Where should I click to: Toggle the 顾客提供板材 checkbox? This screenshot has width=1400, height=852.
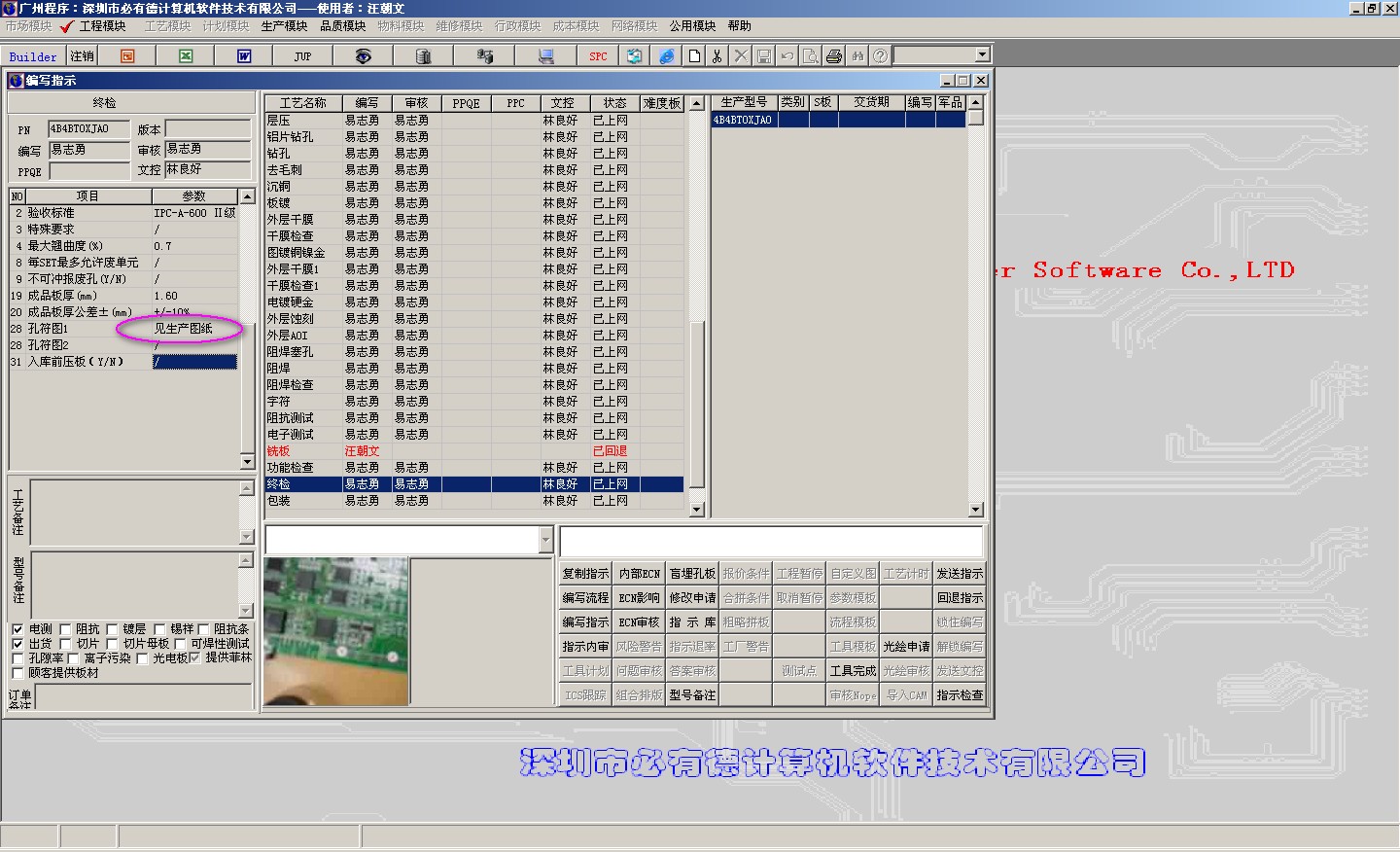tap(17, 673)
